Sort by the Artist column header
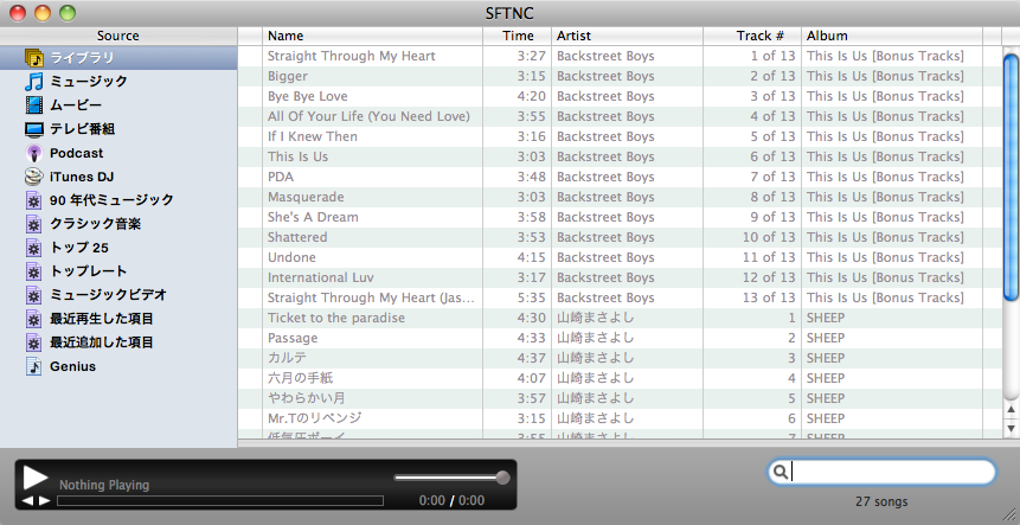This screenshot has height=525, width=1020. (x=627, y=36)
